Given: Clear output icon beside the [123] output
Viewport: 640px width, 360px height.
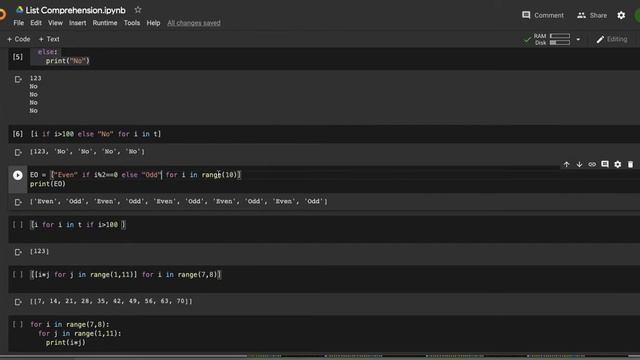Looking at the screenshot, I should pyautogui.click(x=18, y=252).
